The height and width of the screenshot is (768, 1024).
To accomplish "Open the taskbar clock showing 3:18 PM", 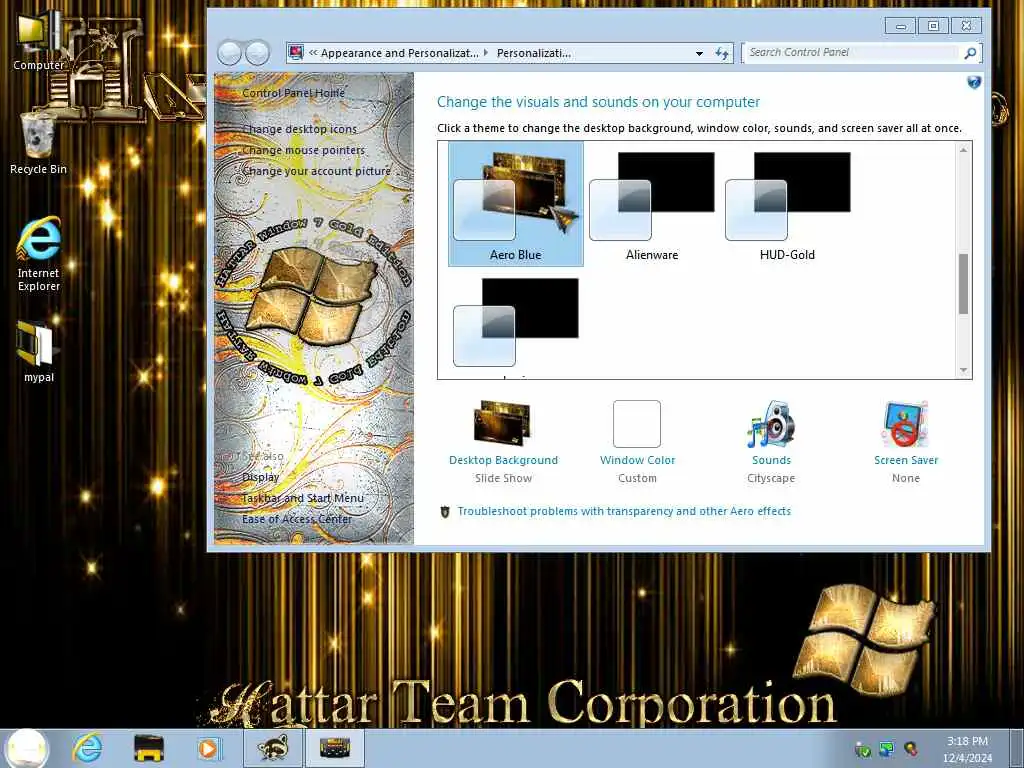I will (967, 749).
